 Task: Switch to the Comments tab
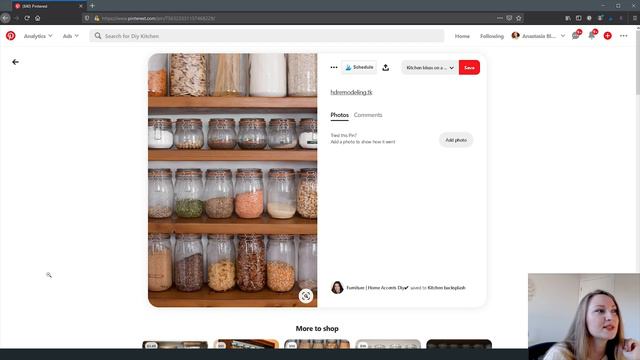pos(368,115)
